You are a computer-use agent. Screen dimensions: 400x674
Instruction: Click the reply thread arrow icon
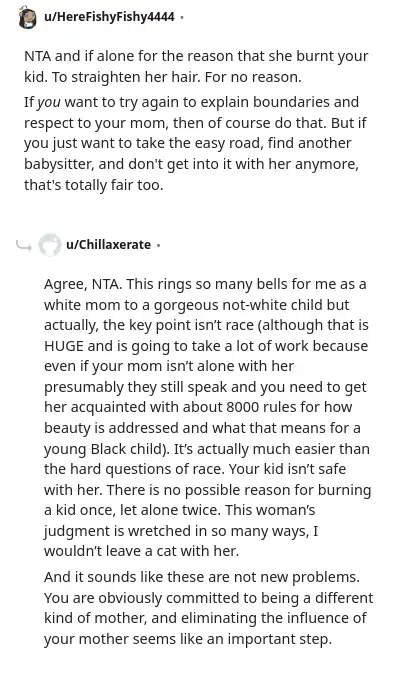pyautogui.click(x=23, y=246)
